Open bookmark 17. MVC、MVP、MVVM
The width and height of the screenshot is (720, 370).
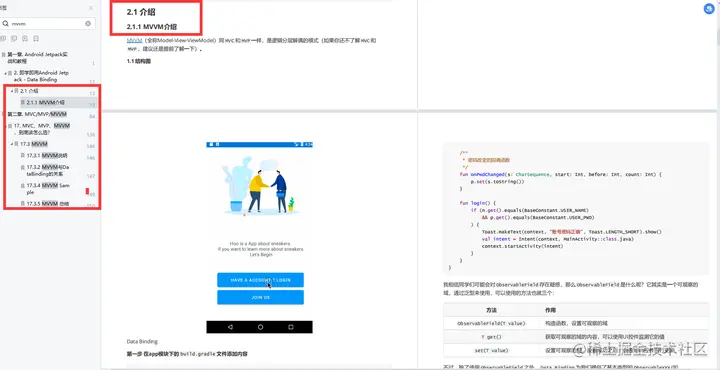click(41, 129)
